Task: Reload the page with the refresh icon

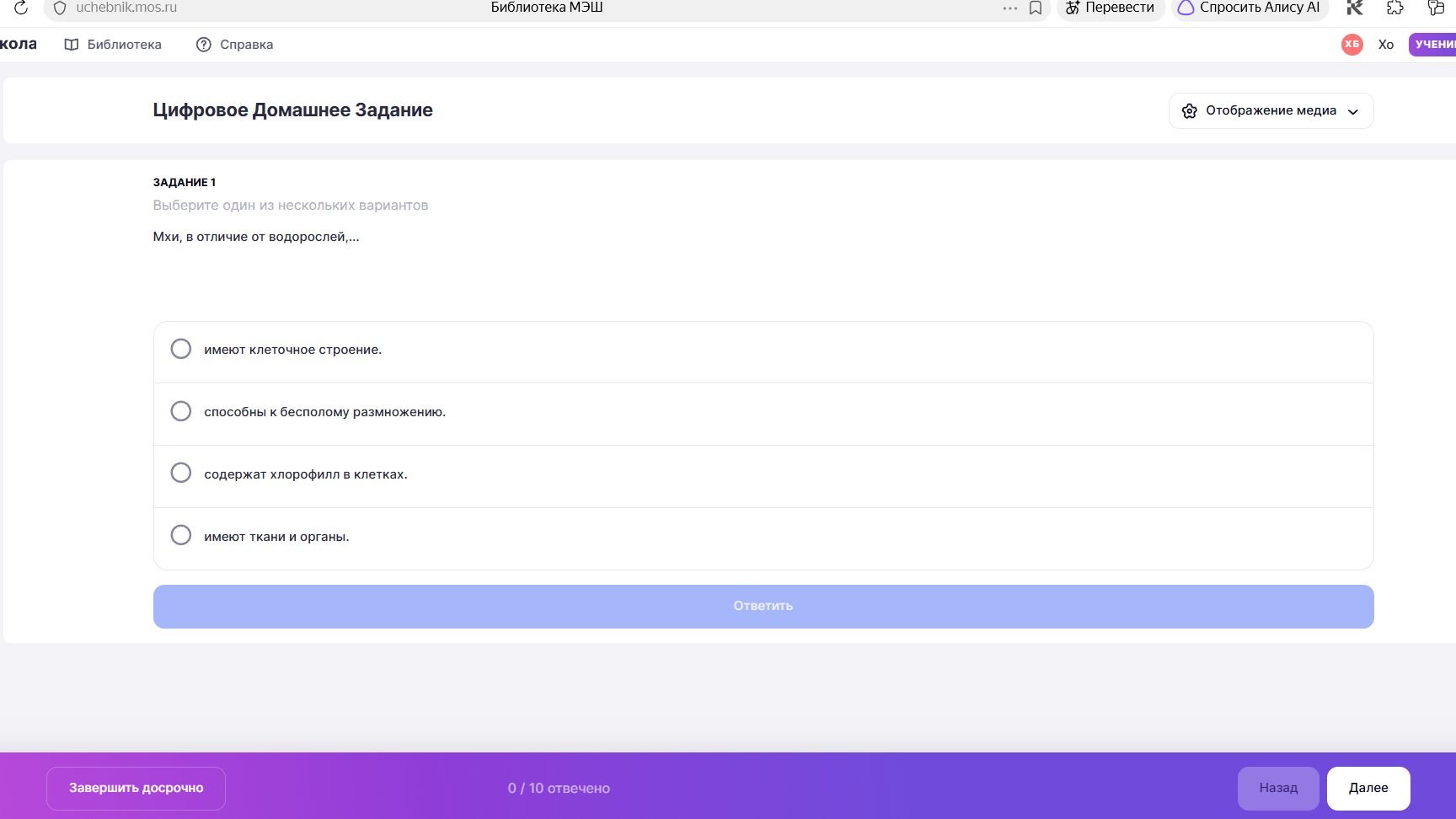Action: pyautogui.click(x=22, y=8)
